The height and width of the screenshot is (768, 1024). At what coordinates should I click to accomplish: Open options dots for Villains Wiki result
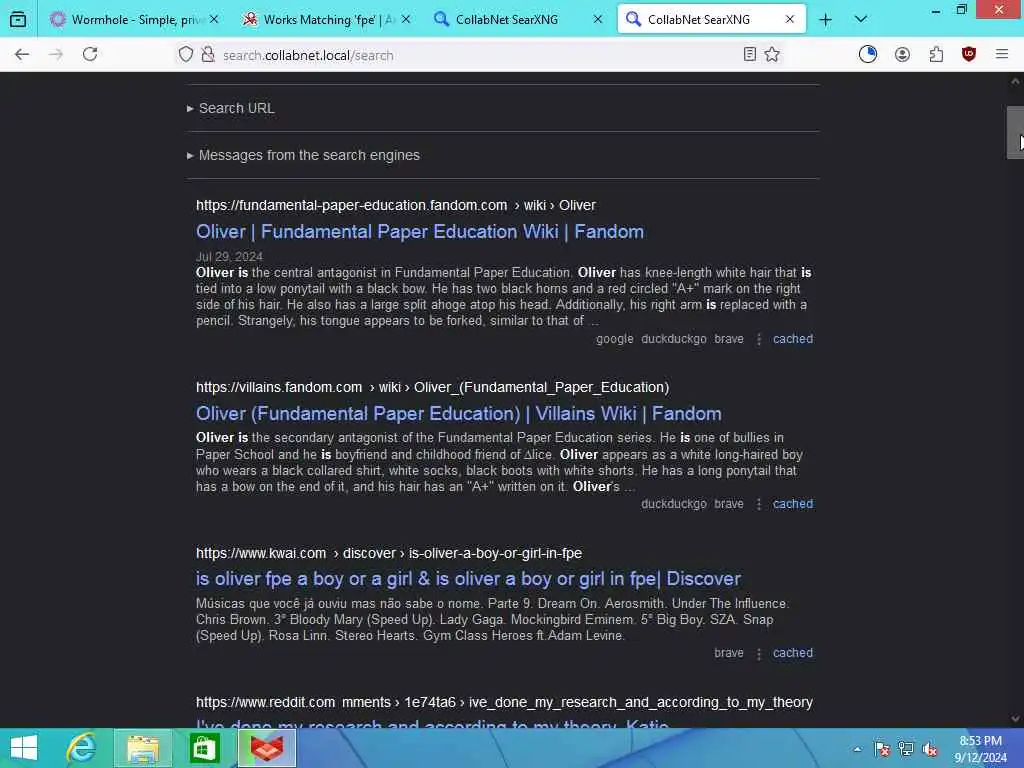tap(759, 505)
